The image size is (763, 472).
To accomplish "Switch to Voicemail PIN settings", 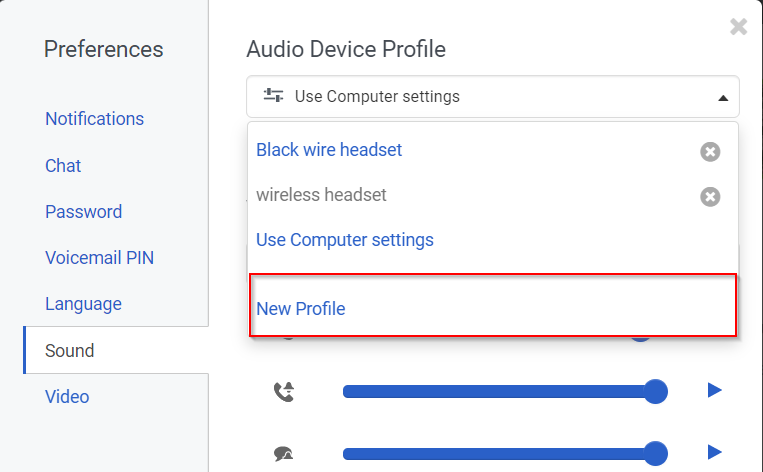I will [99, 258].
